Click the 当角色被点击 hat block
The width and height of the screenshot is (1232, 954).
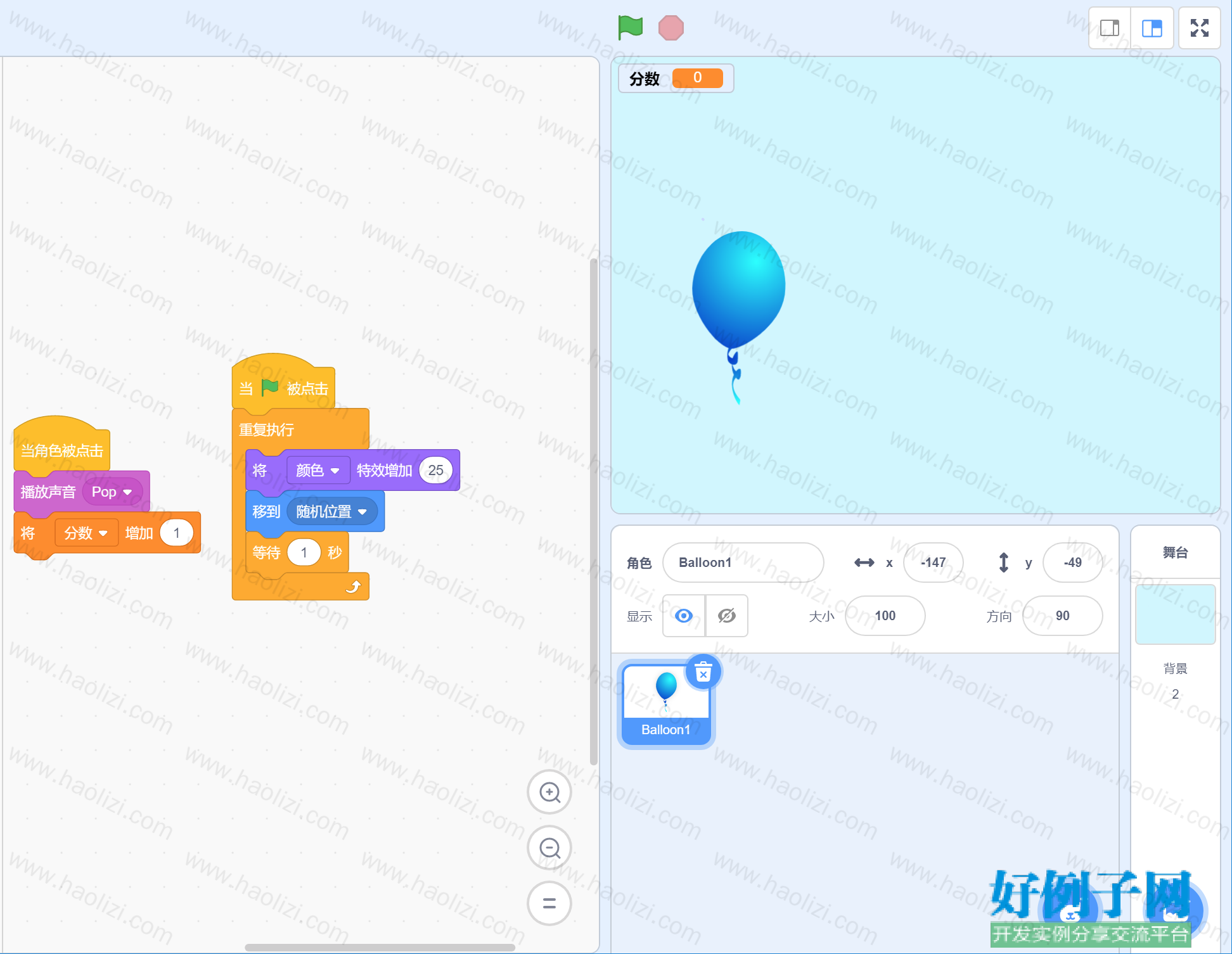[61, 445]
